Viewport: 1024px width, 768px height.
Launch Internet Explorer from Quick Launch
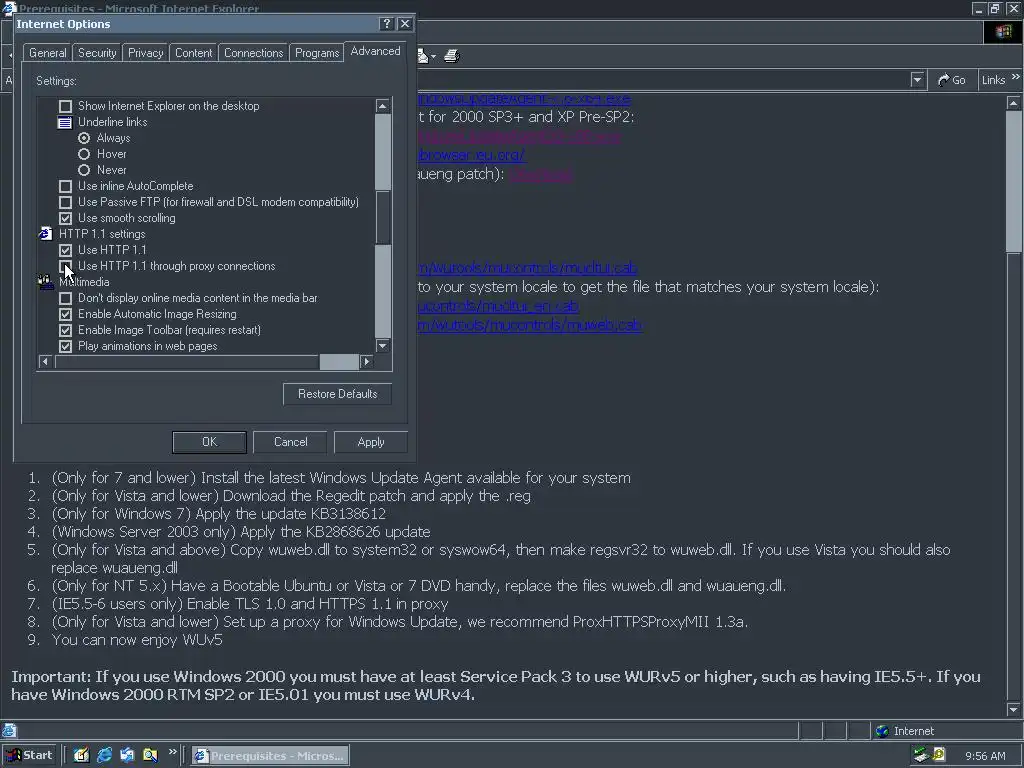[104, 755]
